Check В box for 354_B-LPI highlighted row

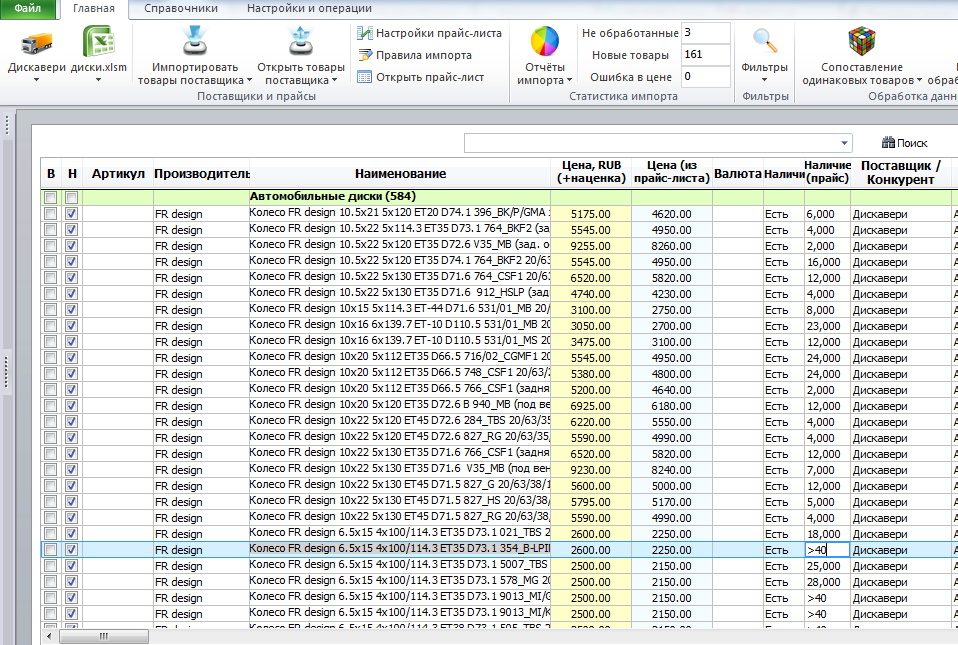[x=51, y=550]
